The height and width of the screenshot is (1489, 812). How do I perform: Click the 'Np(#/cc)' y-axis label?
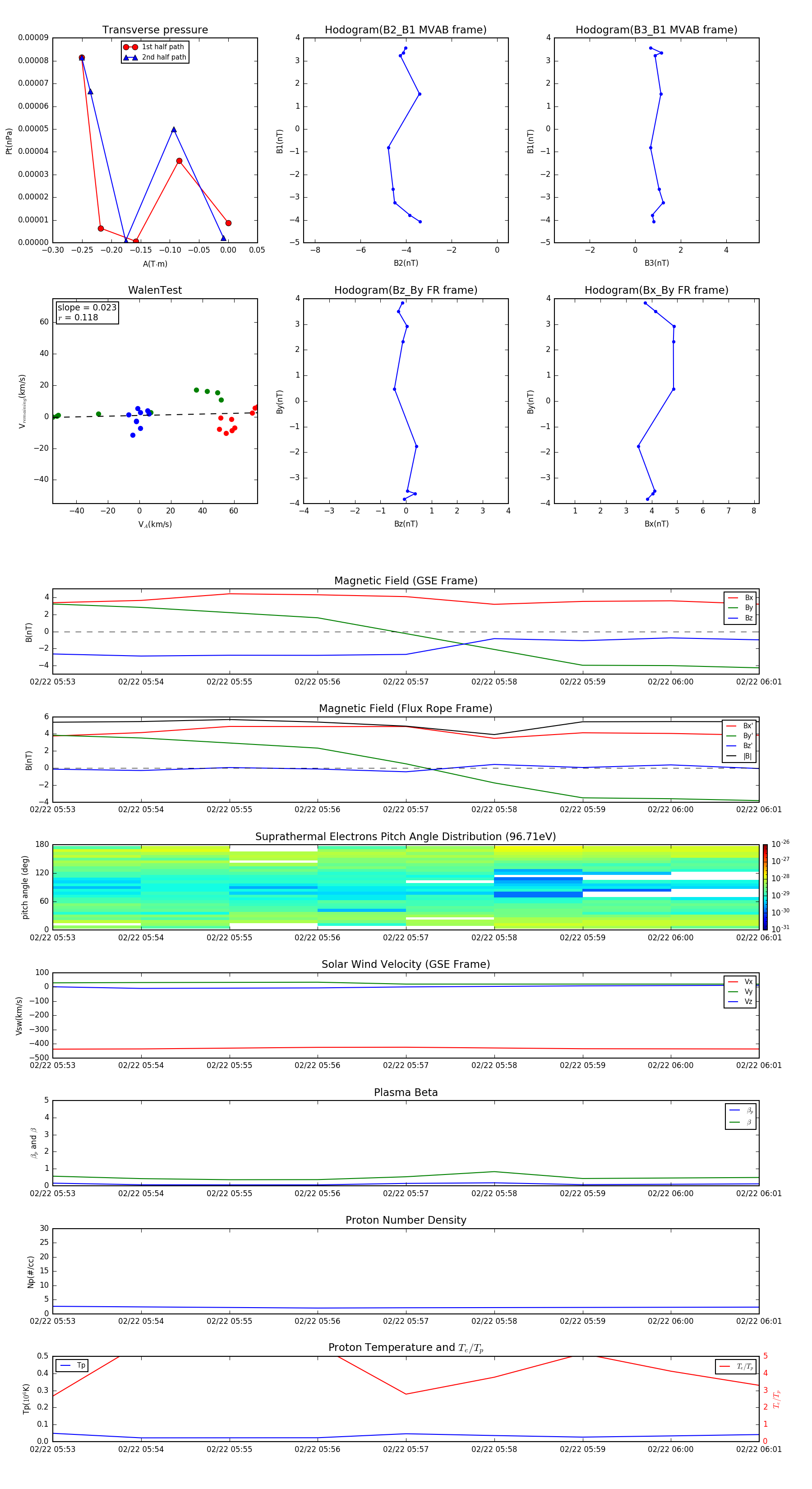pos(31,1271)
